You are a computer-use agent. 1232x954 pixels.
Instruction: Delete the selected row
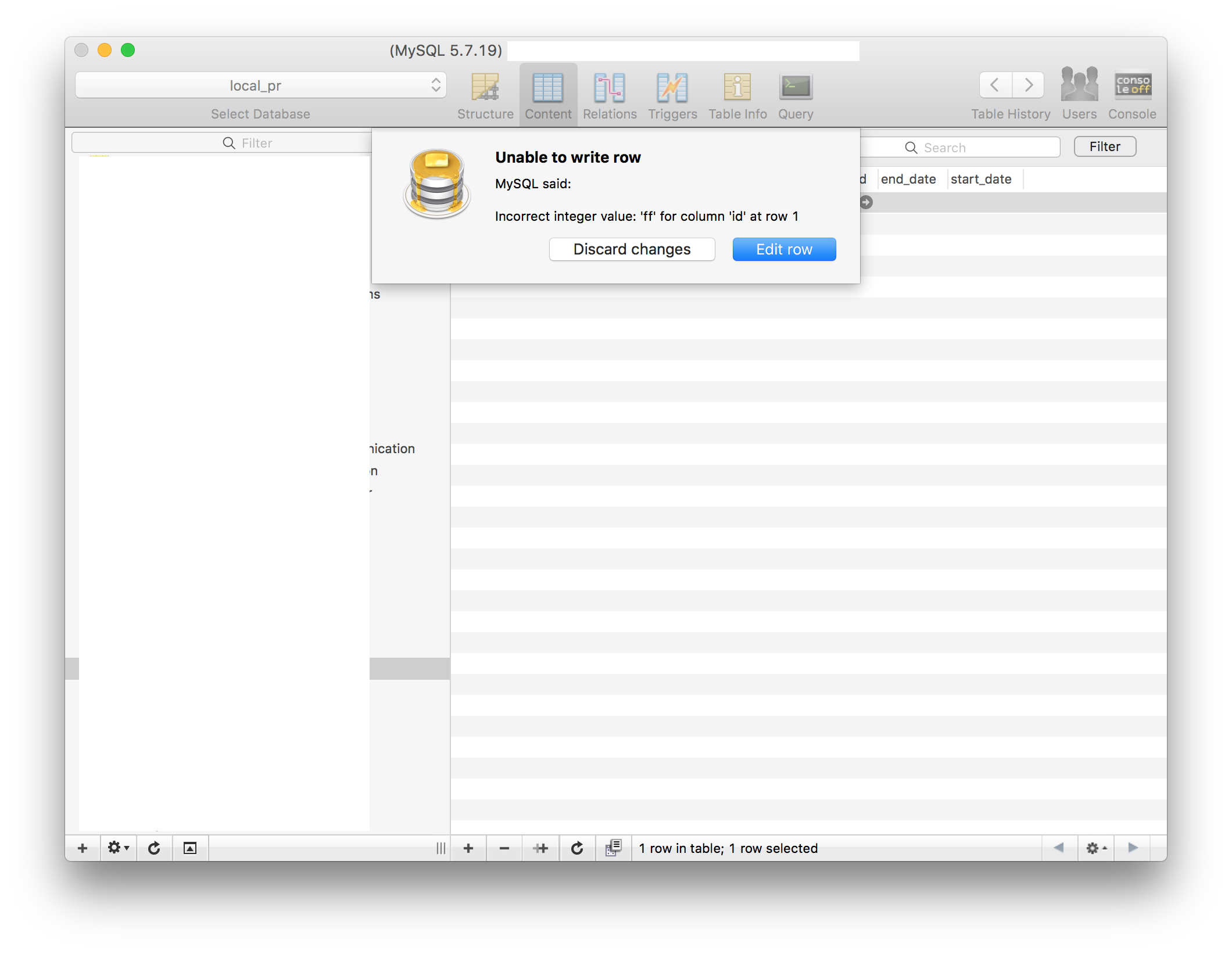click(x=504, y=848)
